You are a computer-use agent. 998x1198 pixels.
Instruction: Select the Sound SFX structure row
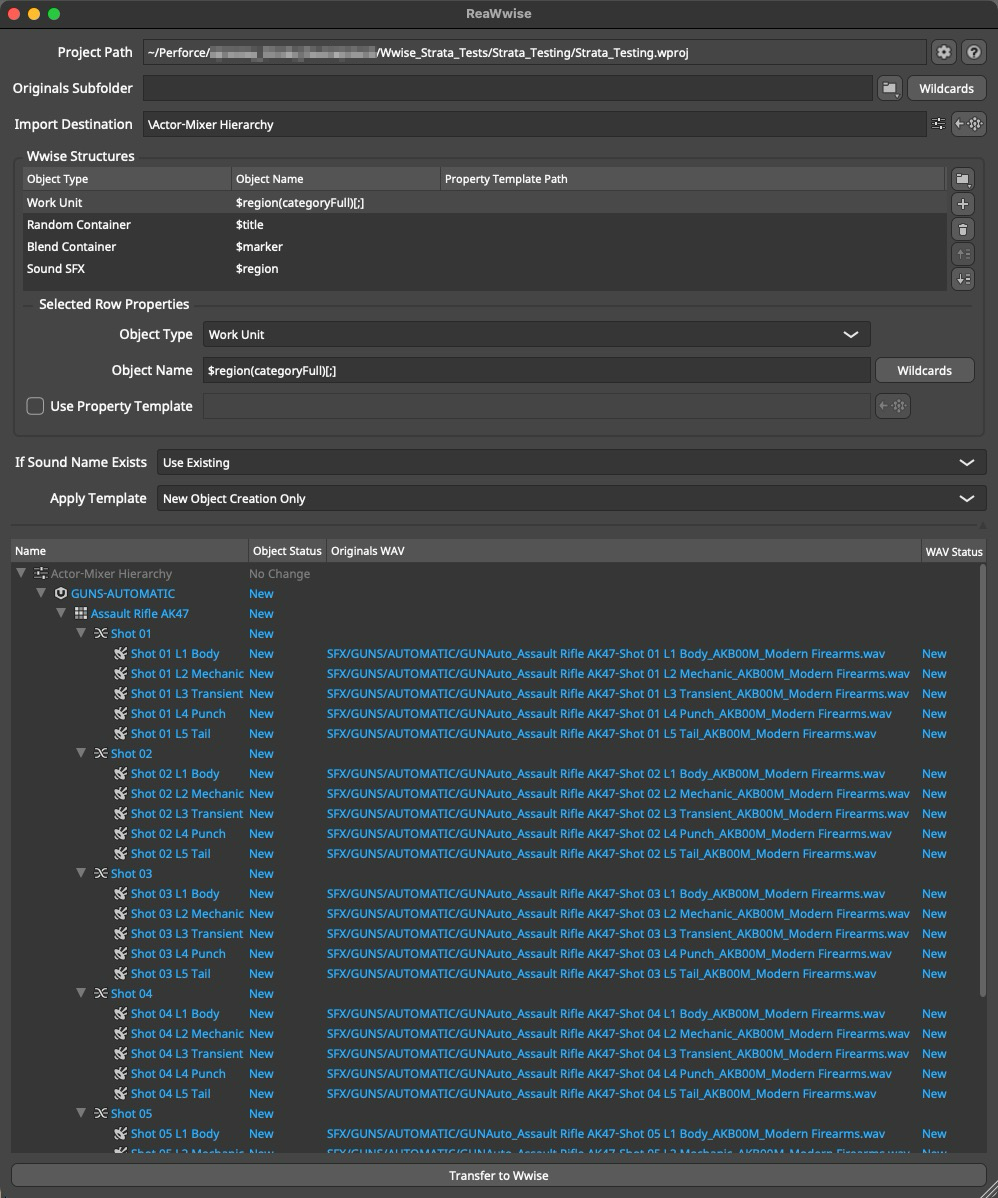[x=484, y=269]
